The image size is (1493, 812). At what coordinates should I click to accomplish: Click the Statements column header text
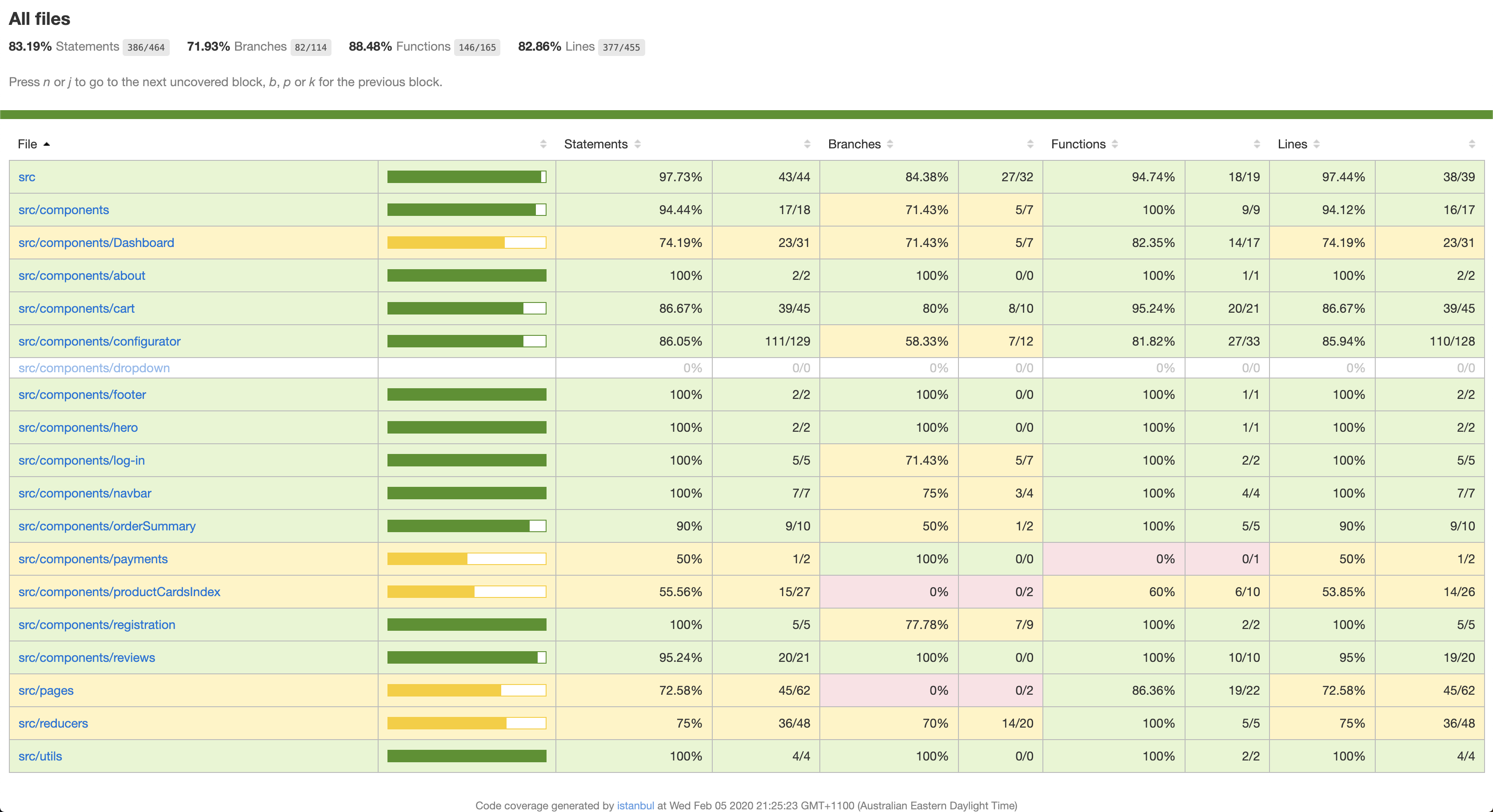coord(595,144)
